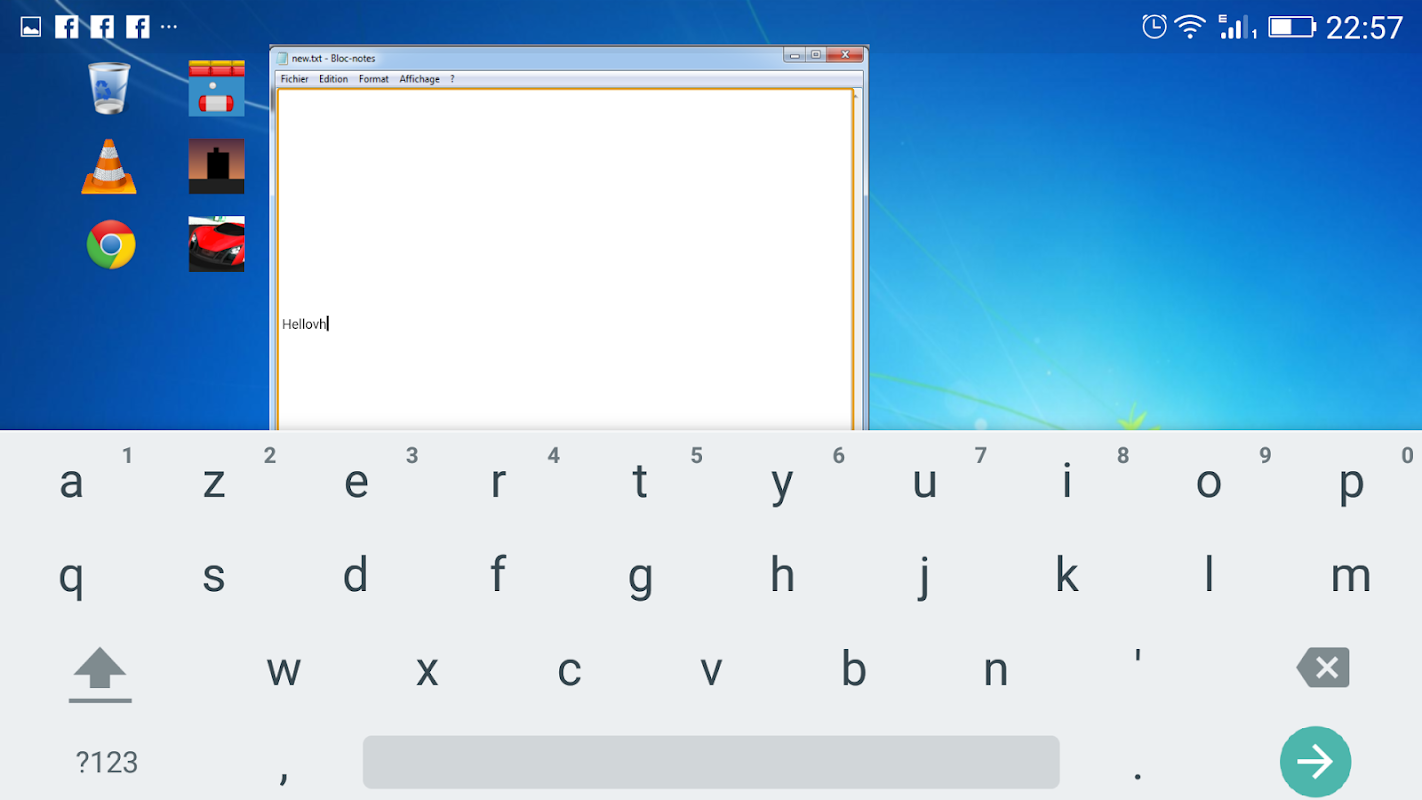Tap the letter l key

point(1209,576)
